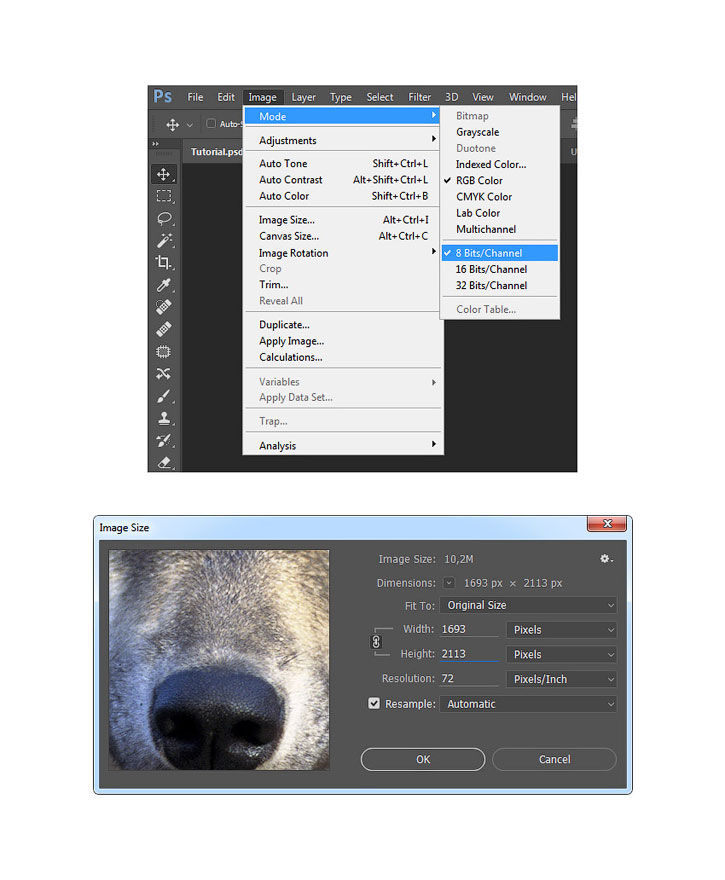Open the Layer menu
The image size is (725, 880).
tap(304, 97)
